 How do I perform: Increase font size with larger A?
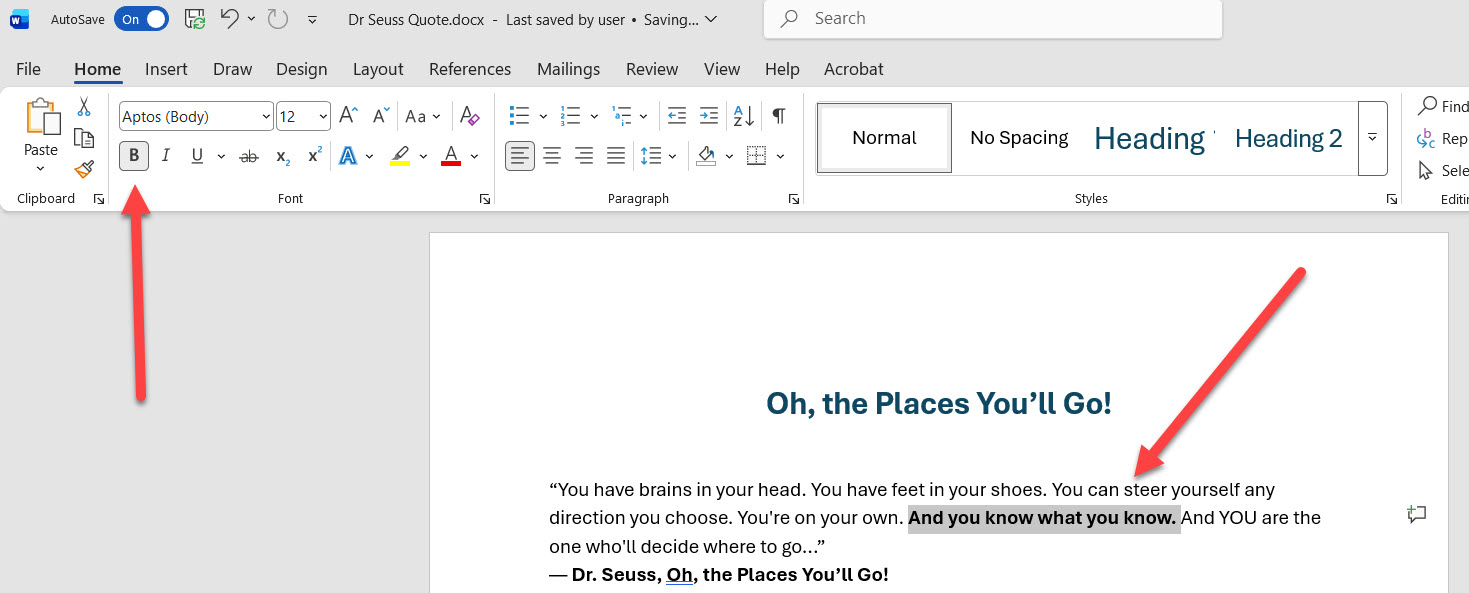pos(348,116)
